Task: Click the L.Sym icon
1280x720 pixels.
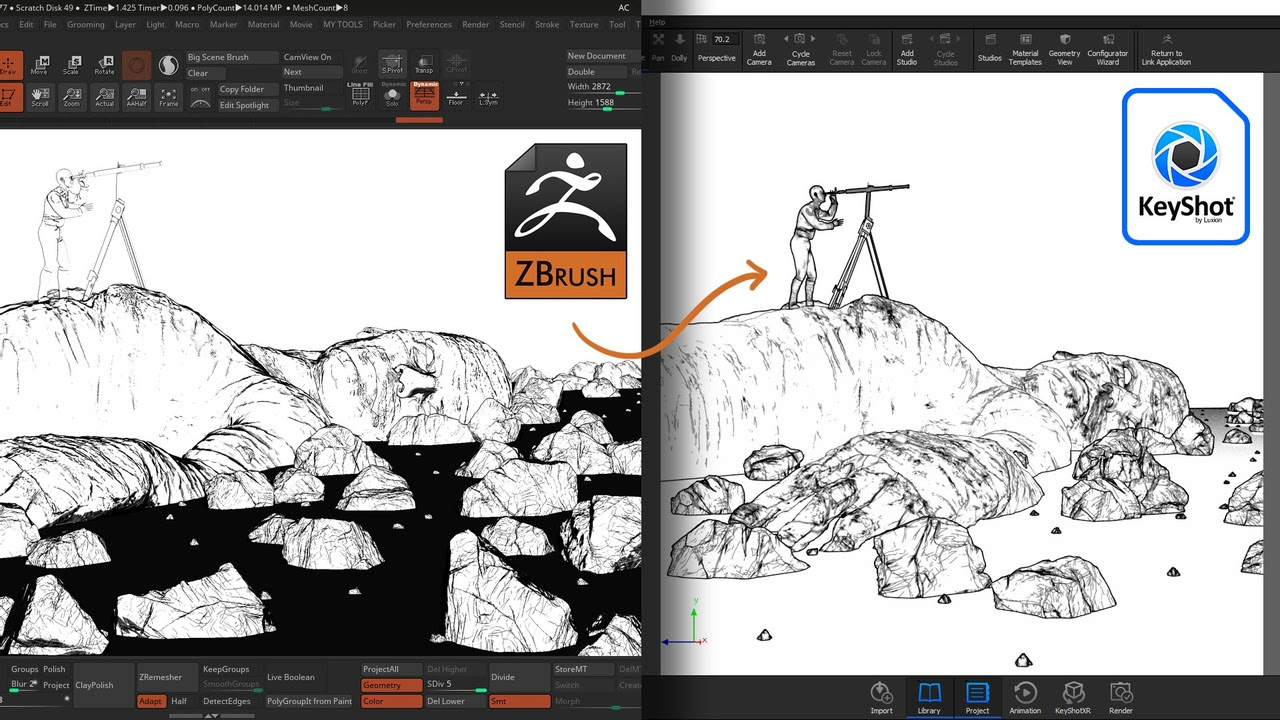Action: coord(488,95)
